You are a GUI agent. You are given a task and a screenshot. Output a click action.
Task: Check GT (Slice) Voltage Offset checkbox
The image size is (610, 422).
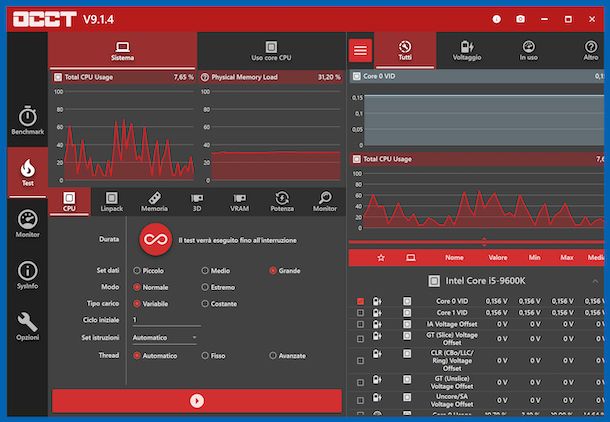(x=360, y=339)
